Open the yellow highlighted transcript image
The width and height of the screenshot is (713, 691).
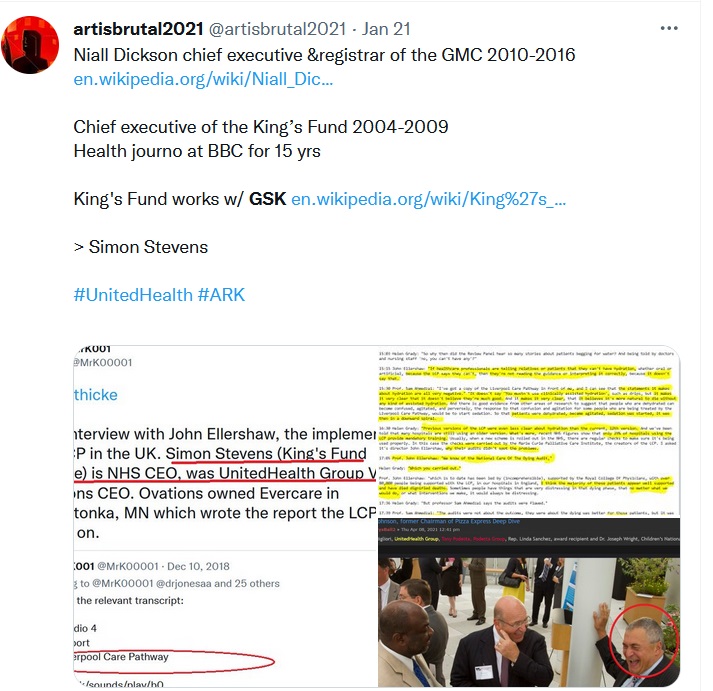click(x=529, y=431)
